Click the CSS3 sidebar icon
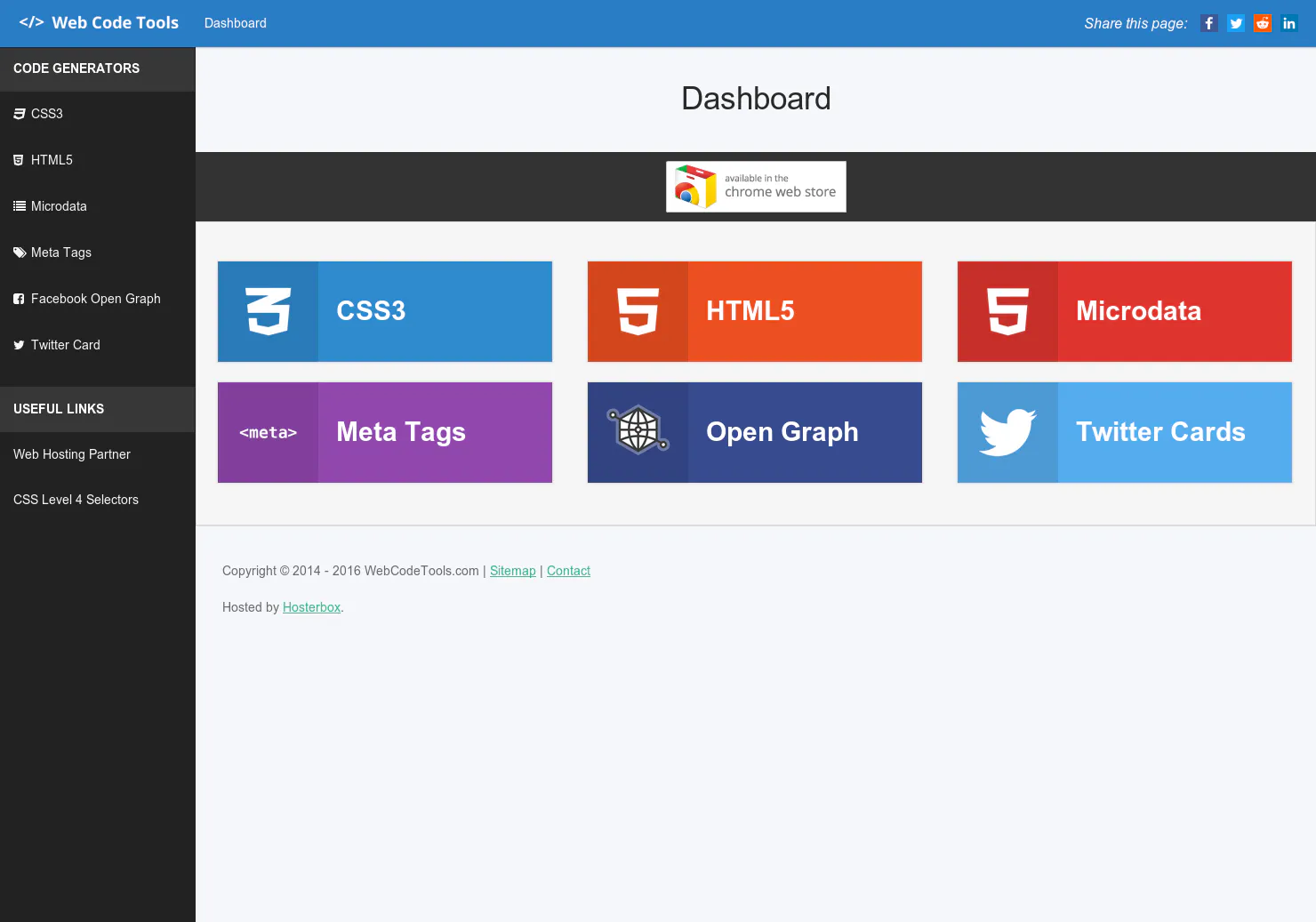The image size is (1316, 922). point(19,114)
